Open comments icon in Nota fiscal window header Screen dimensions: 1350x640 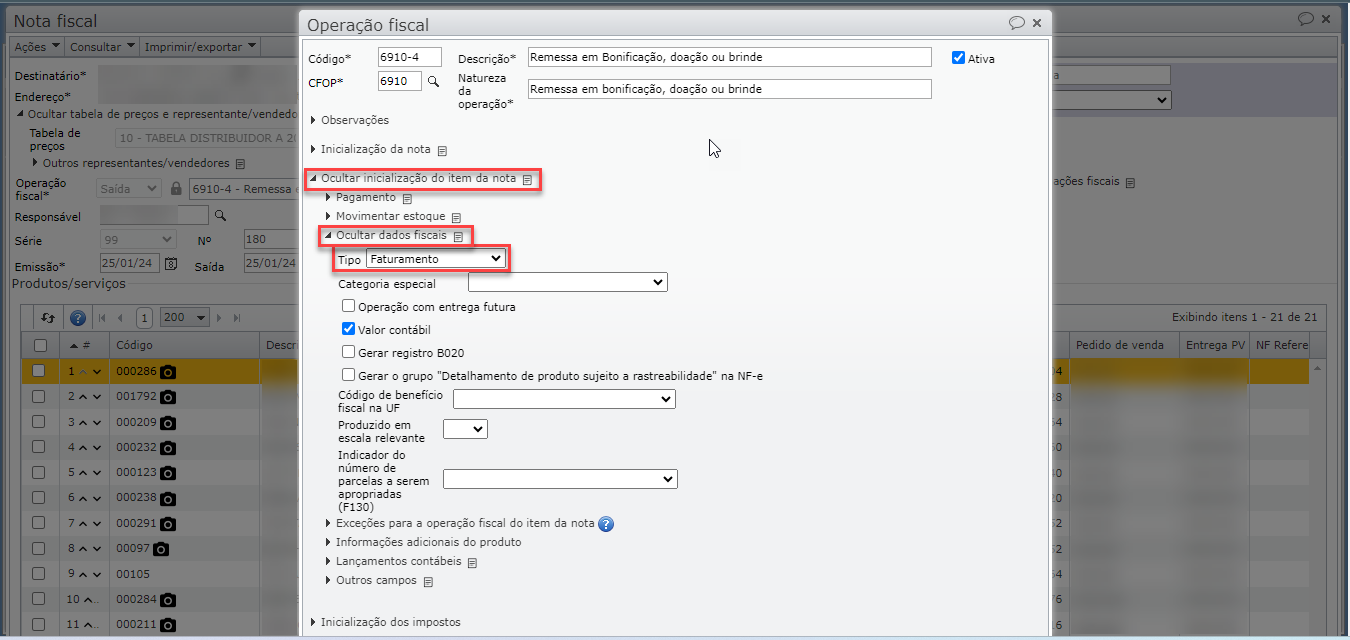point(1306,18)
